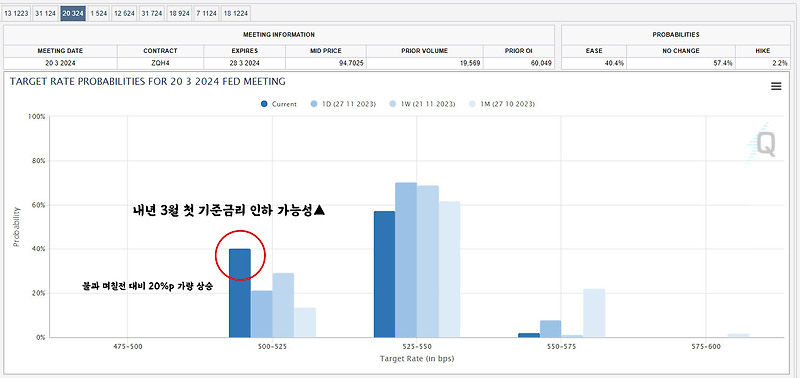Viewport: 800px width, 378px height.
Task: Select the 31 124 meeting tab
Action: [45, 14]
